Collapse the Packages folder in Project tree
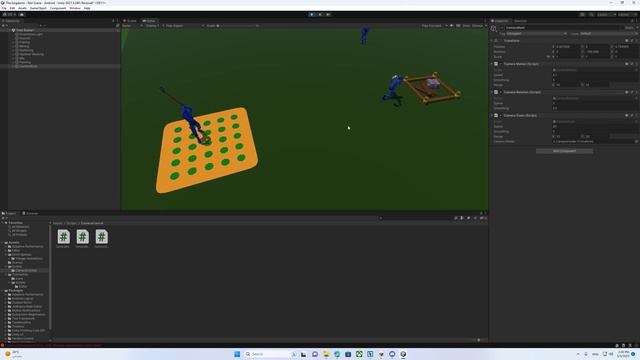The width and height of the screenshot is (640, 360). pos(2,291)
